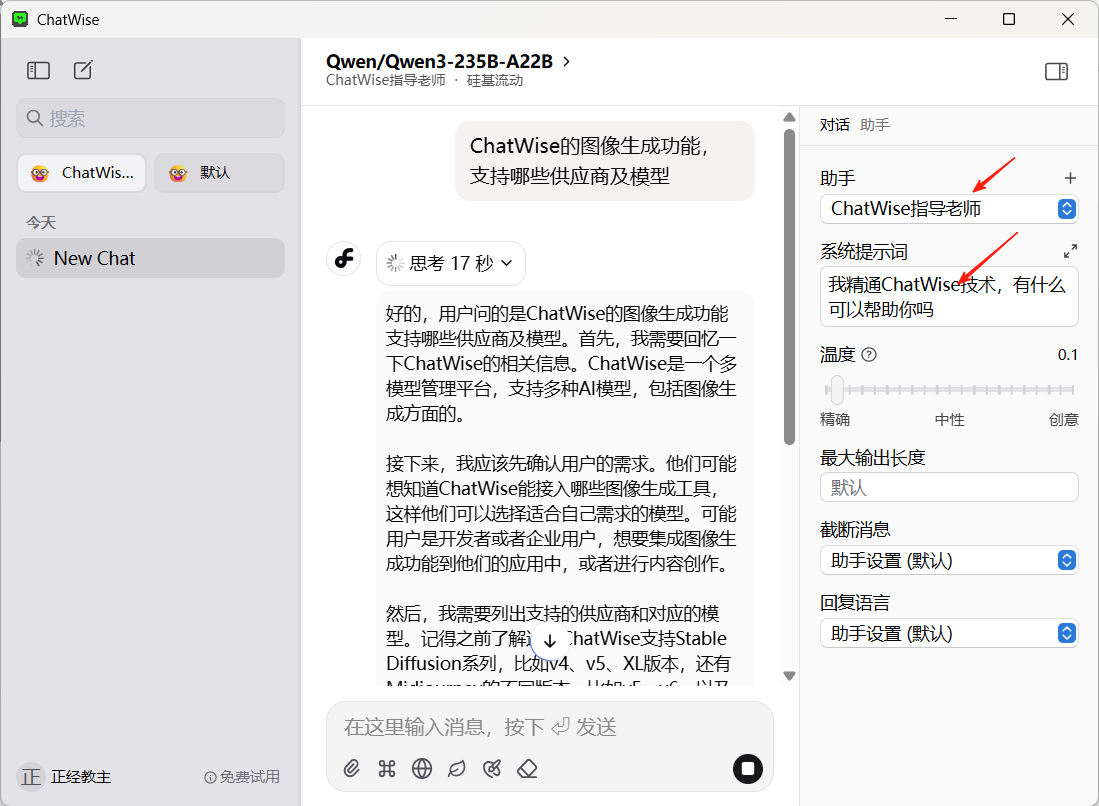
Task: Click the 免费试用 link
Action: (248, 777)
